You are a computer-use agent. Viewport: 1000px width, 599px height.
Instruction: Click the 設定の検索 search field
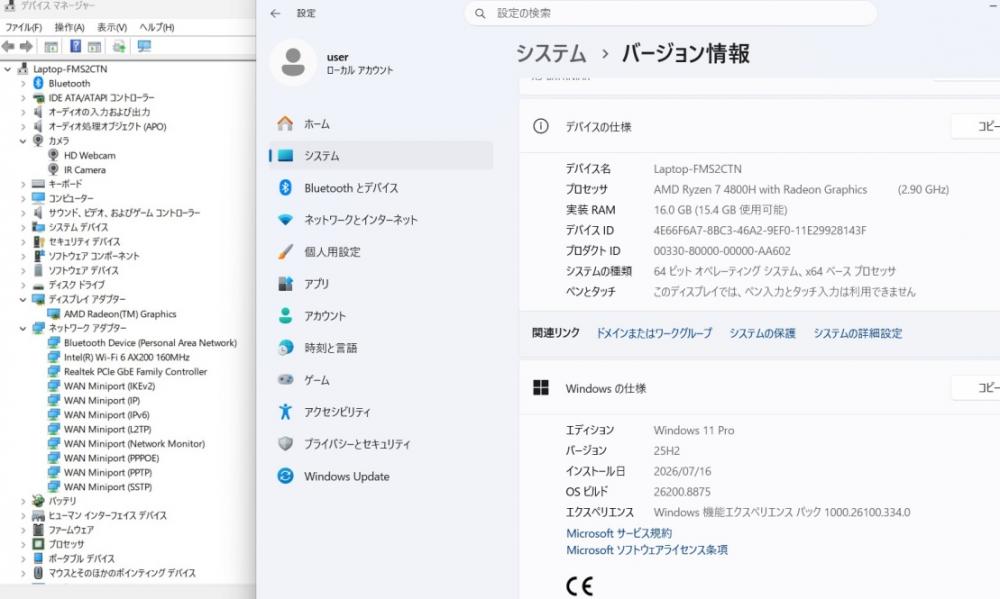tap(670, 13)
